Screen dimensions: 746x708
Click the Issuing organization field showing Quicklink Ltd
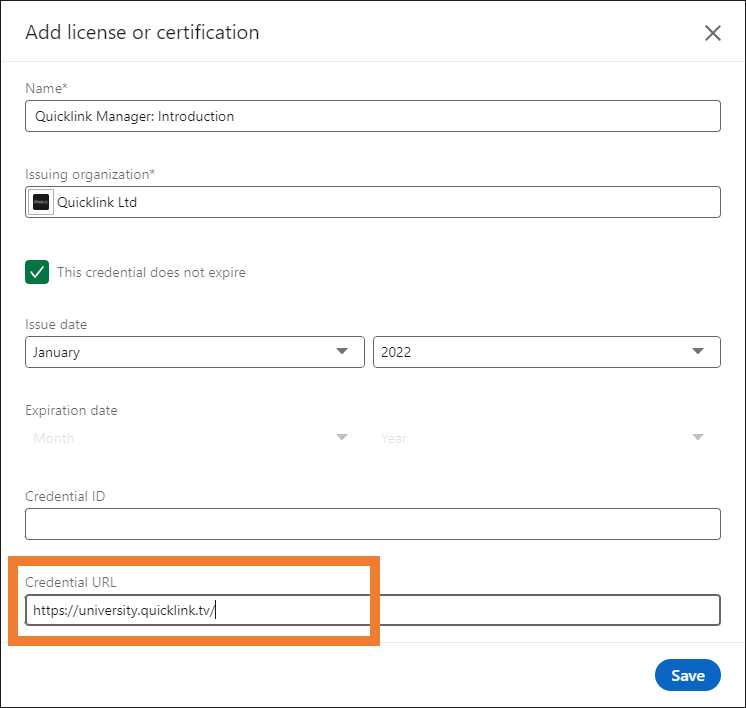click(373, 202)
